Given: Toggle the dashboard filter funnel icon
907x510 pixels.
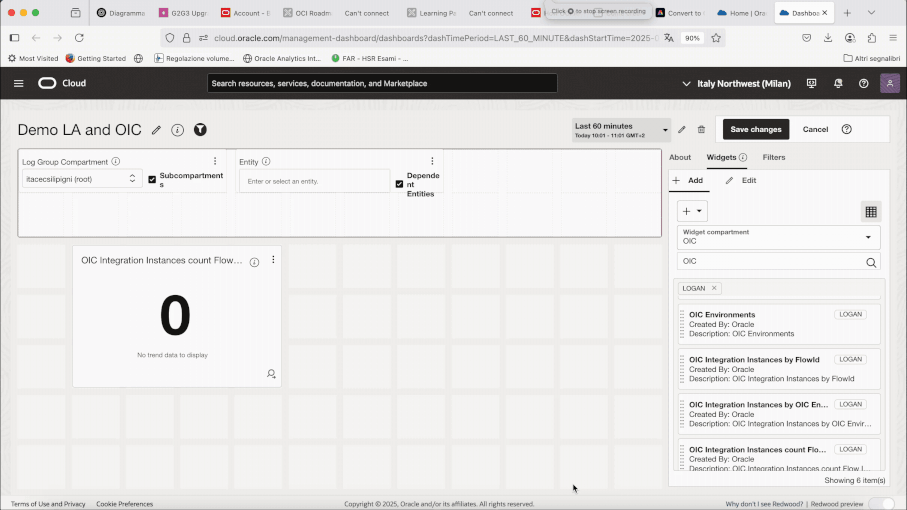Looking at the screenshot, I should click(200, 130).
